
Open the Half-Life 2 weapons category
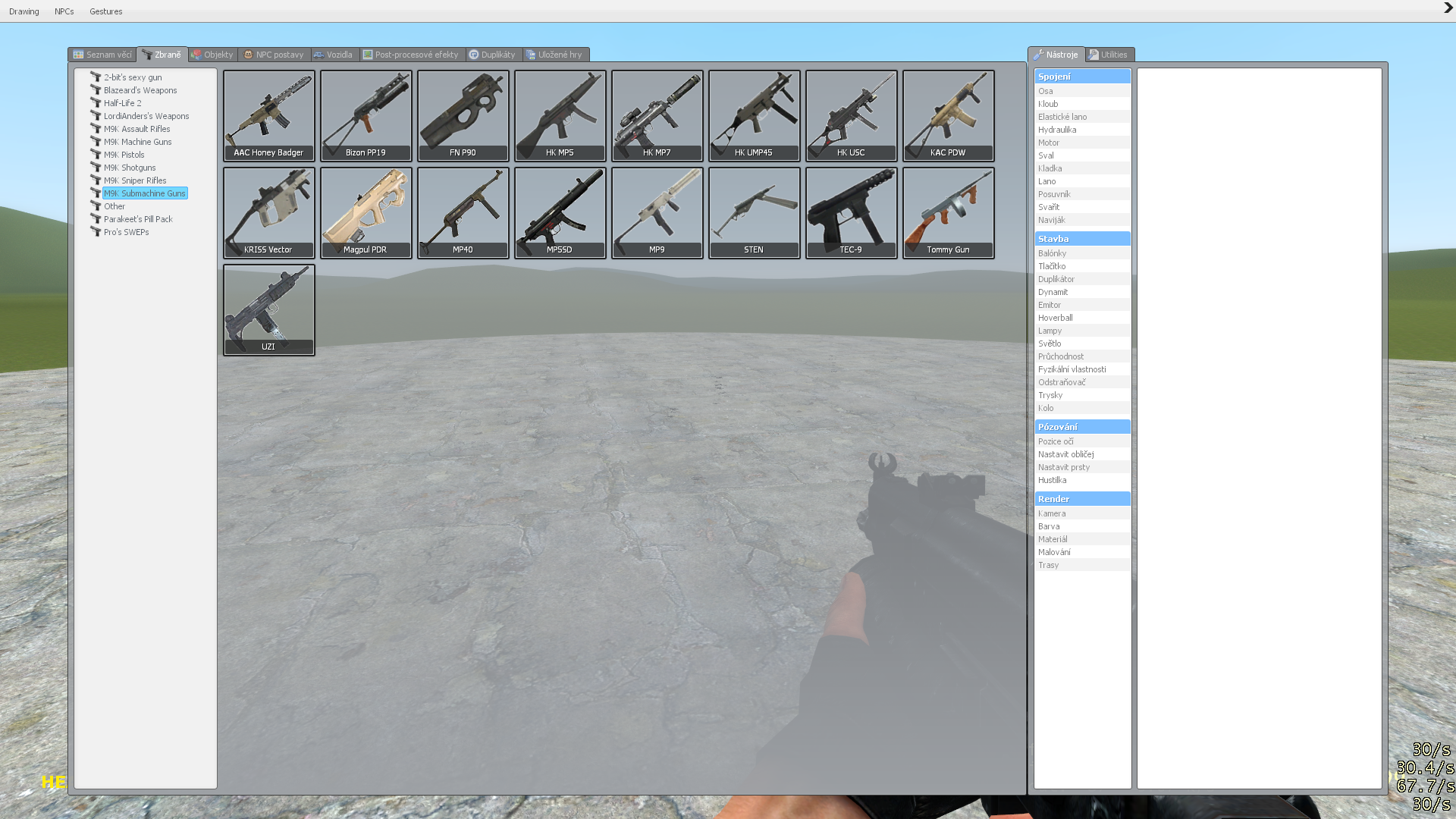click(x=123, y=103)
